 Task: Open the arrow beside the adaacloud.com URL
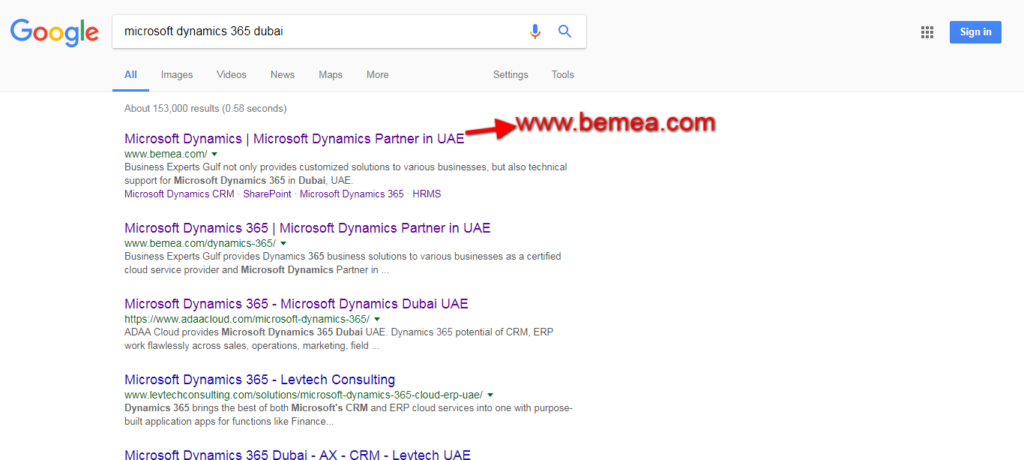378,319
